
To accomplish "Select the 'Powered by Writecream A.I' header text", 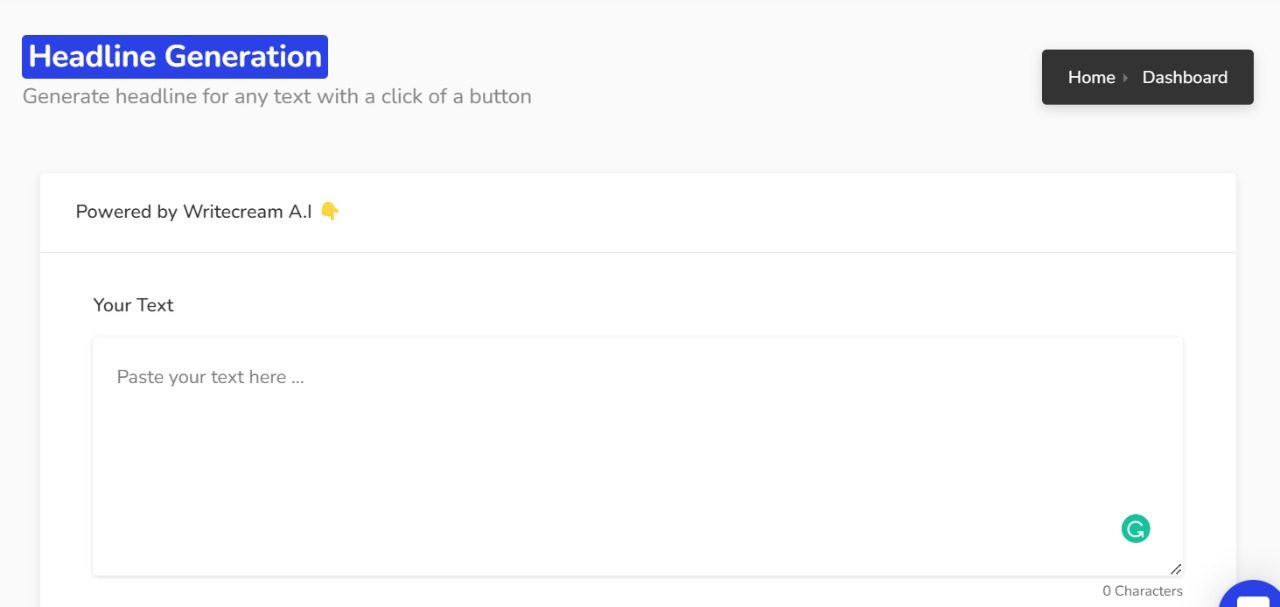I will tap(194, 212).
